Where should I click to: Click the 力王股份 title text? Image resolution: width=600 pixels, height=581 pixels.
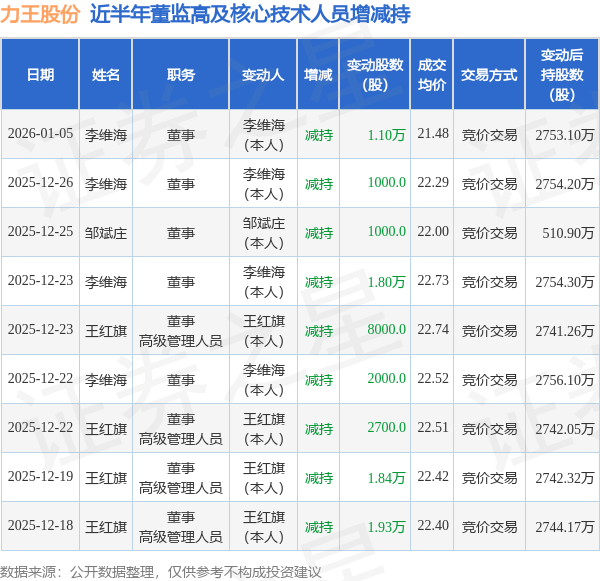point(40,15)
